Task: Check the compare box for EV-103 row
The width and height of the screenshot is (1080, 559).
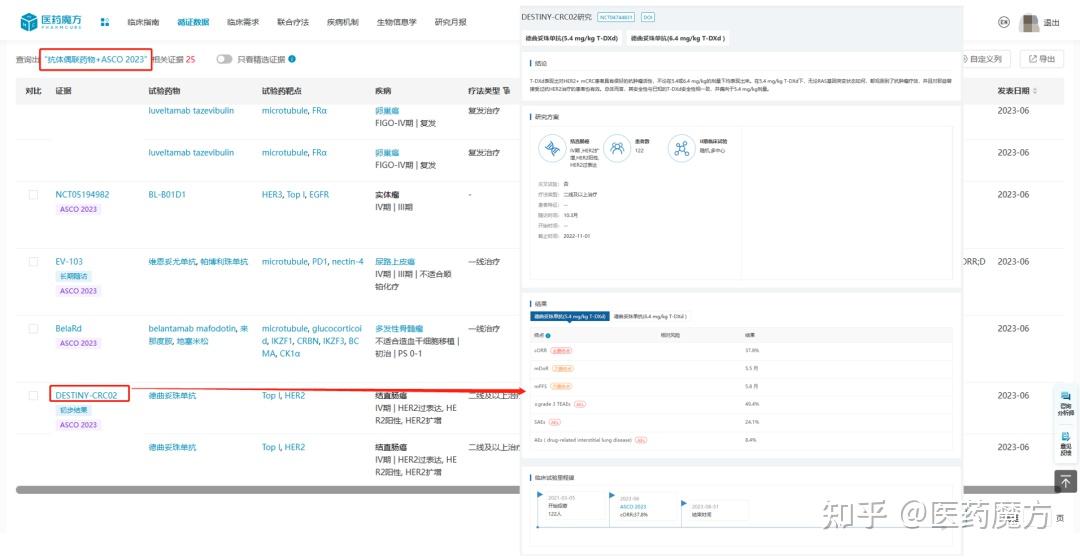Action: tap(33, 262)
